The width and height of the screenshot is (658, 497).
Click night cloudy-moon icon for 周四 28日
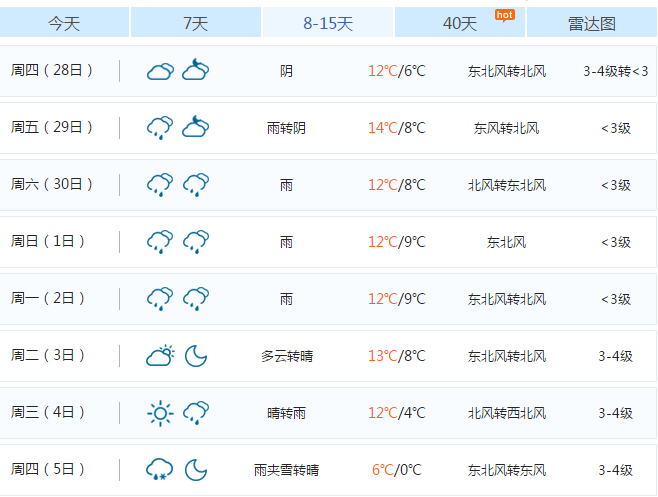pos(196,70)
